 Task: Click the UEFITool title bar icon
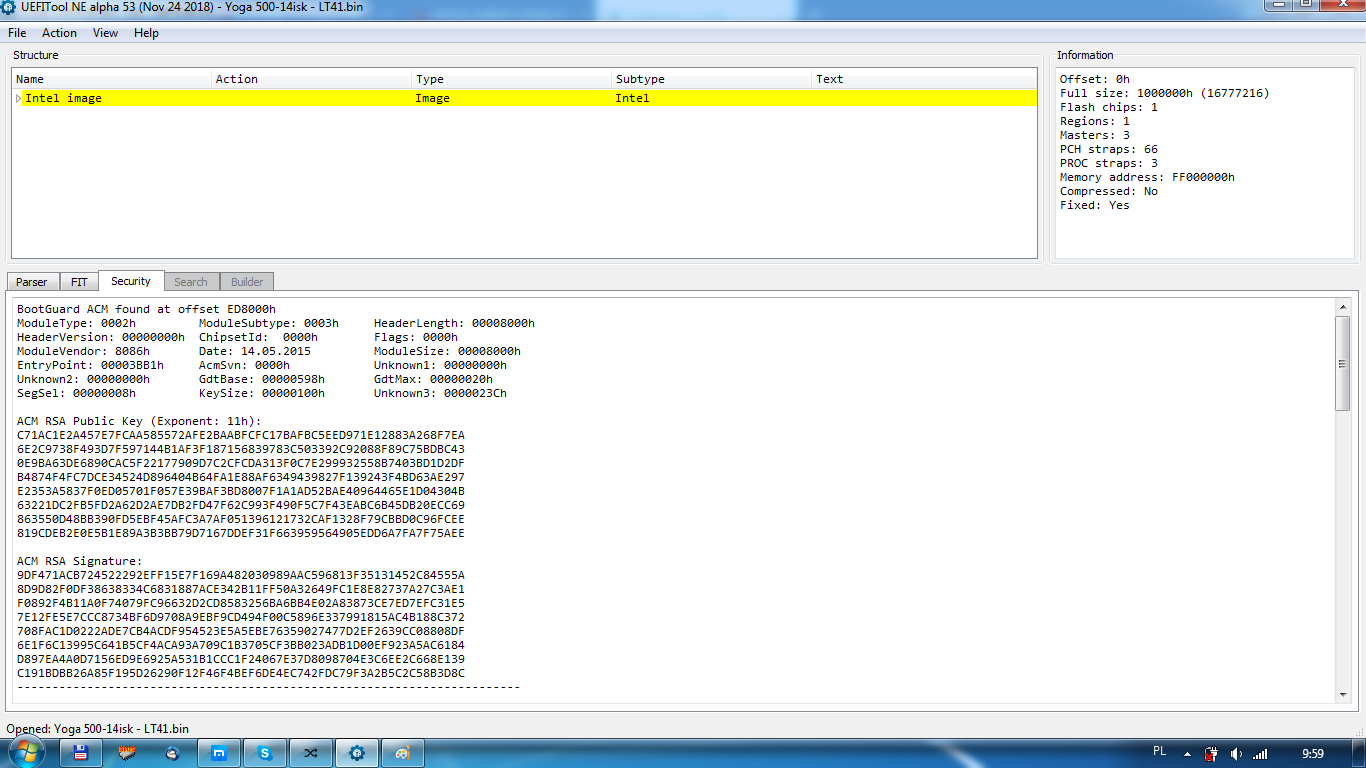pos(9,7)
